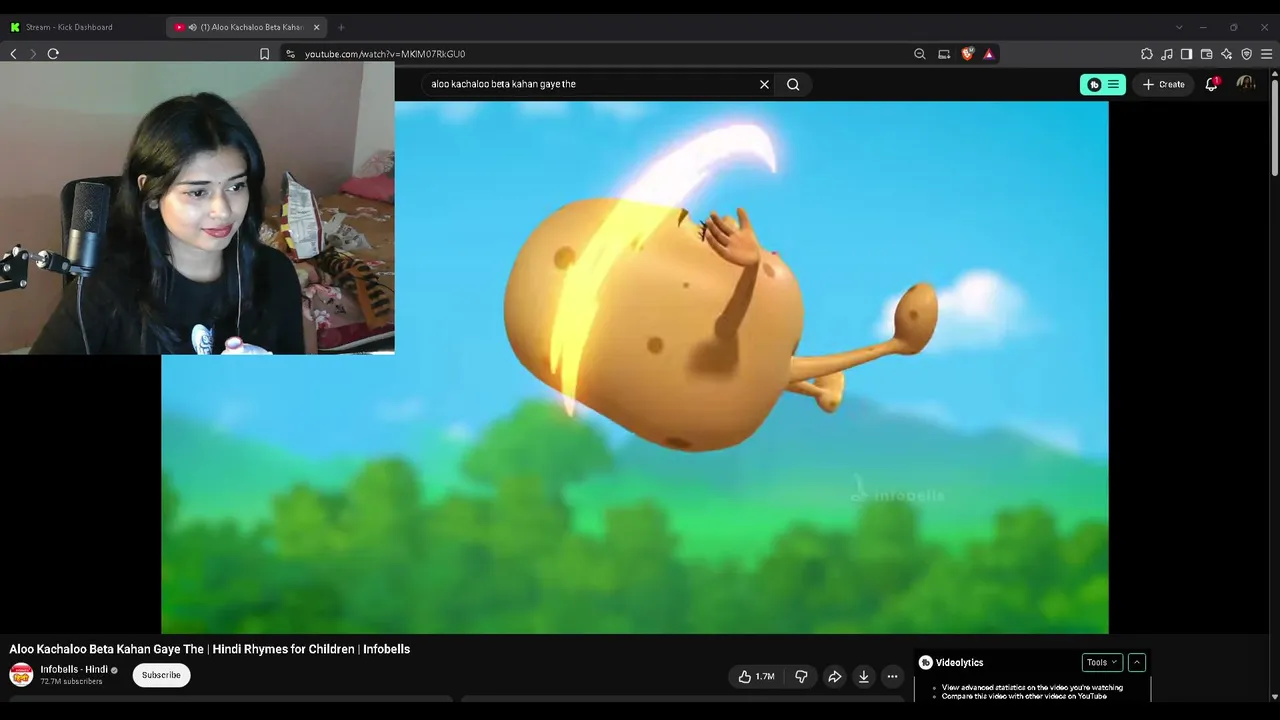Like the video
The width and height of the screenshot is (1280, 720).
coord(757,677)
